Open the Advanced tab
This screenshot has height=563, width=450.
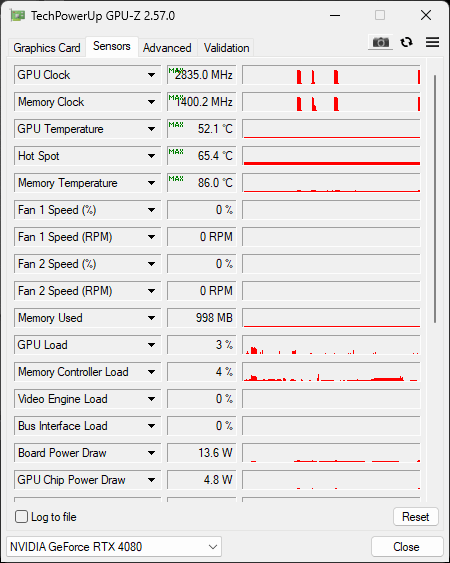[x=167, y=48]
